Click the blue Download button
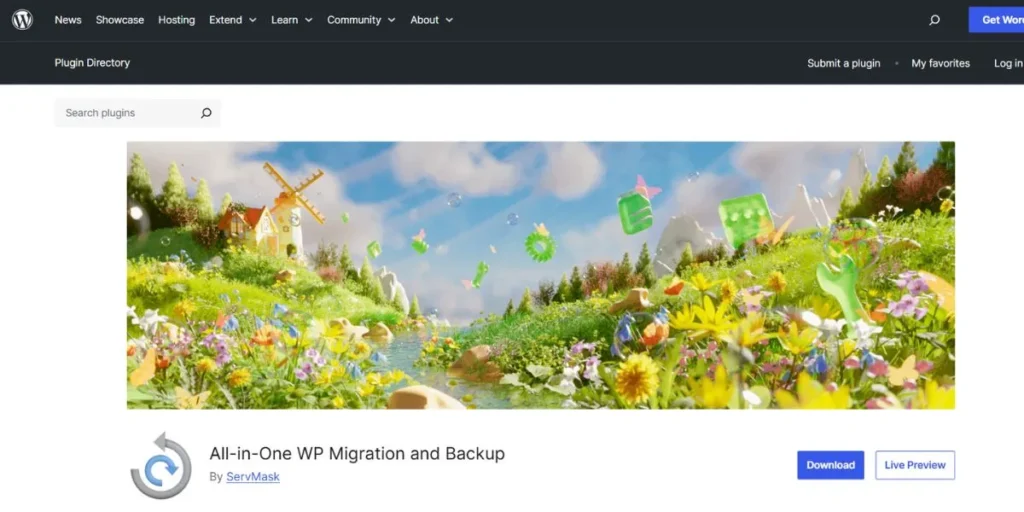Screen dimensions: 1024x512 (x=831, y=465)
